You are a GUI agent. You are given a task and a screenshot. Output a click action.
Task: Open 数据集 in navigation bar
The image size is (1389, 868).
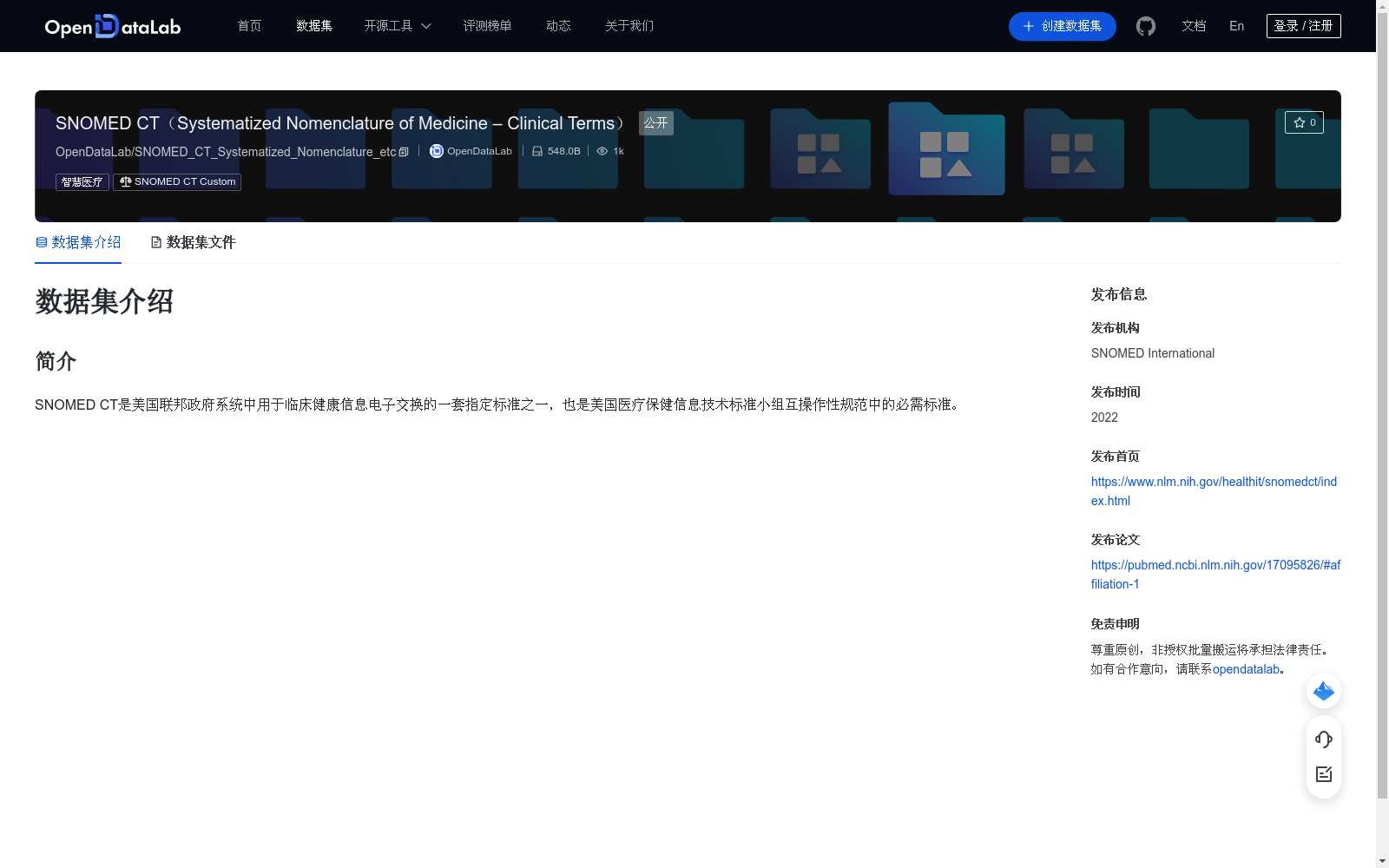pyautogui.click(x=314, y=26)
